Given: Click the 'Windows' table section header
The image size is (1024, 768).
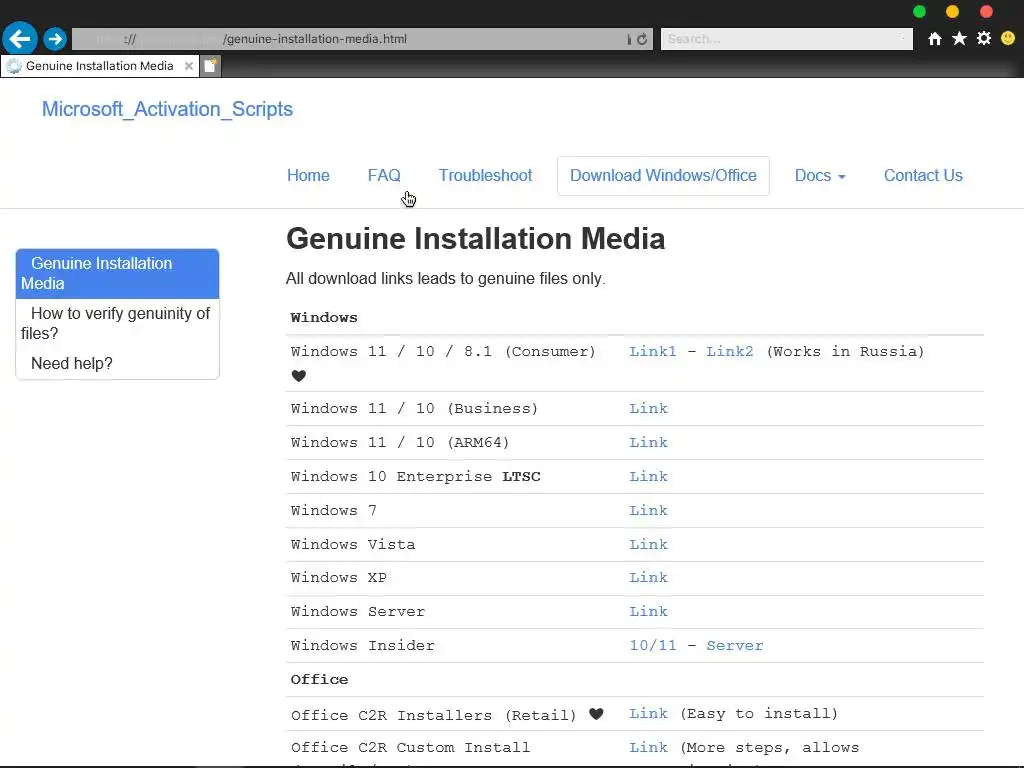Looking at the screenshot, I should pos(324,318).
